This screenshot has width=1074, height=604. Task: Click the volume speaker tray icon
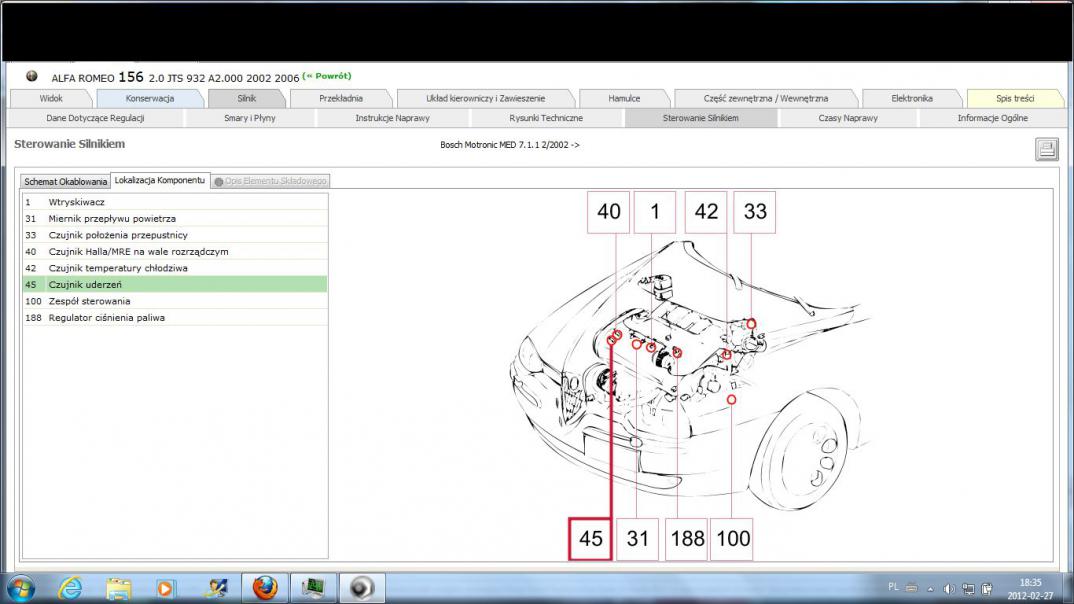(x=949, y=588)
